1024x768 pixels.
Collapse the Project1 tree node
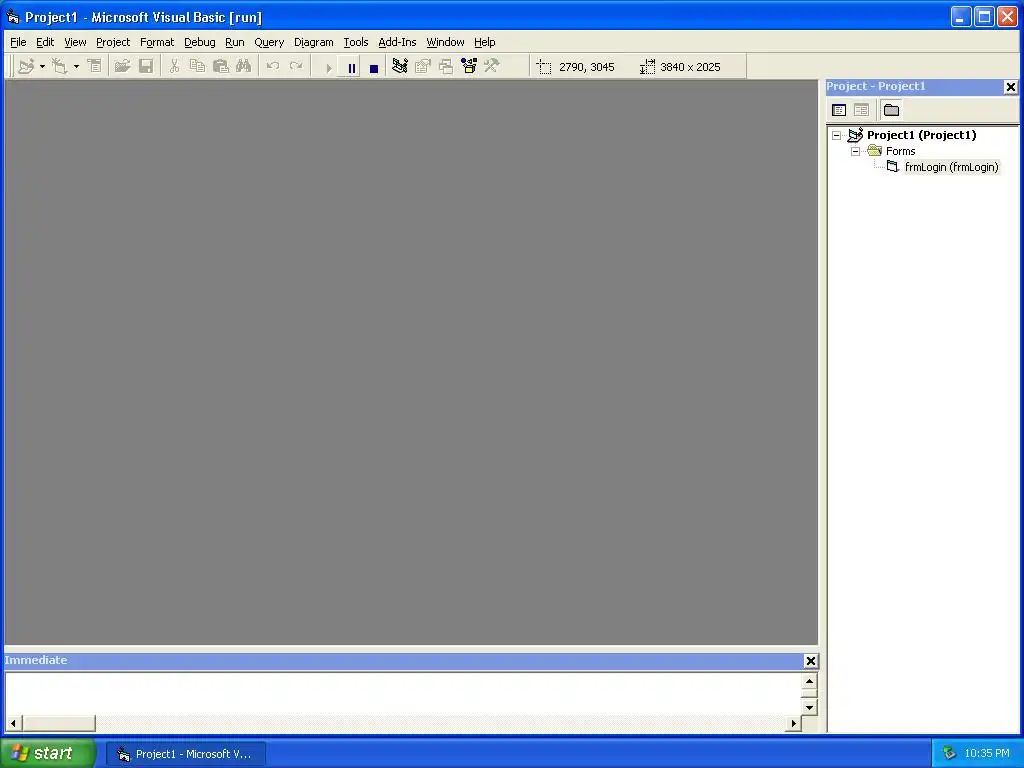[837, 136]
